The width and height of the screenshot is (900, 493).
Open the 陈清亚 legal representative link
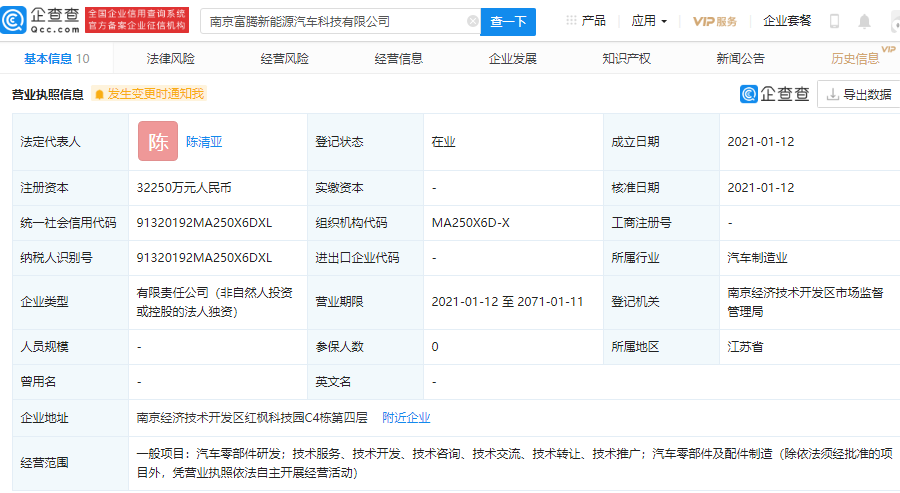pos(204,142)
